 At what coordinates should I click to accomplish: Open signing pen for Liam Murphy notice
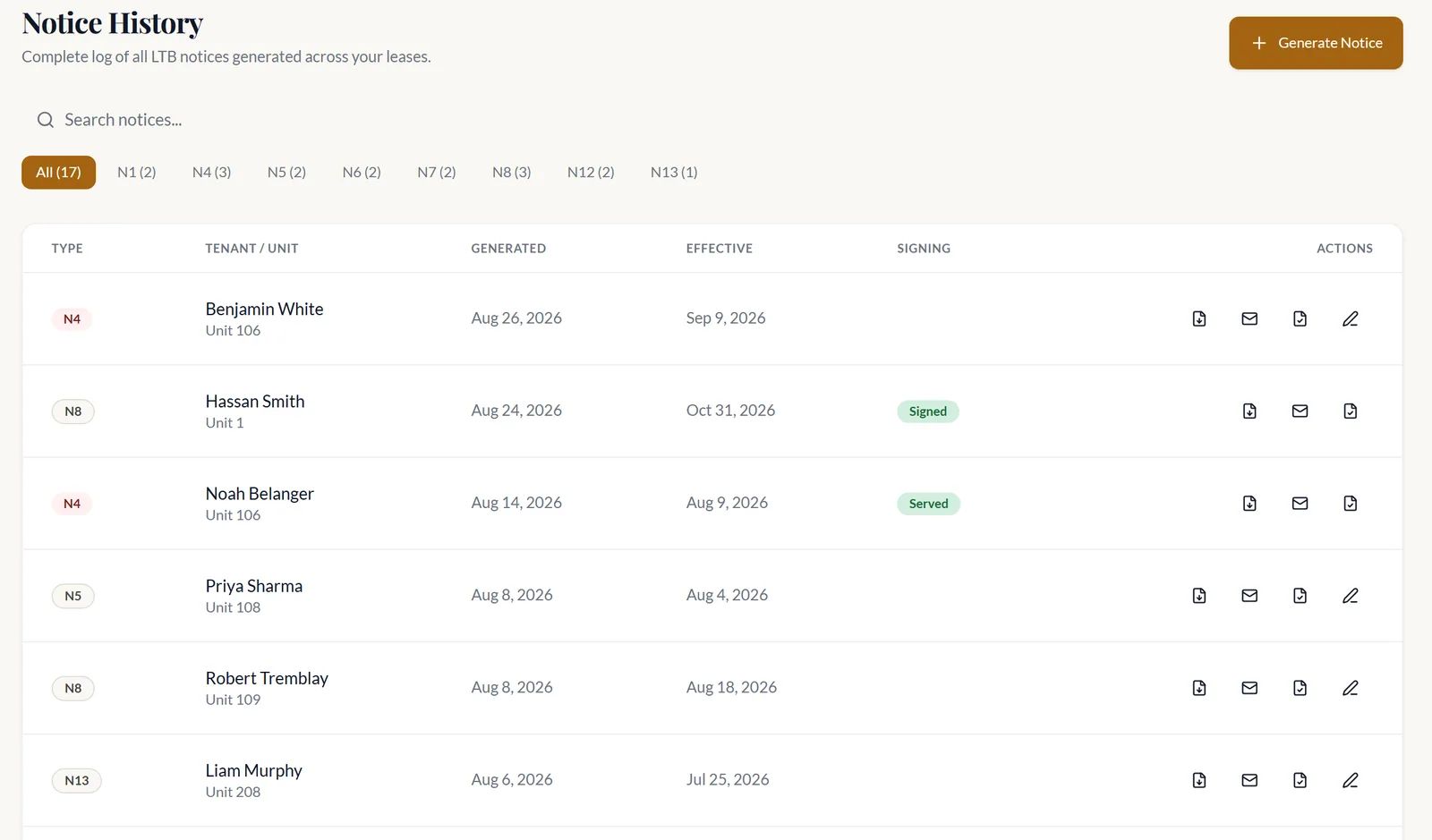coord(1350,780)
